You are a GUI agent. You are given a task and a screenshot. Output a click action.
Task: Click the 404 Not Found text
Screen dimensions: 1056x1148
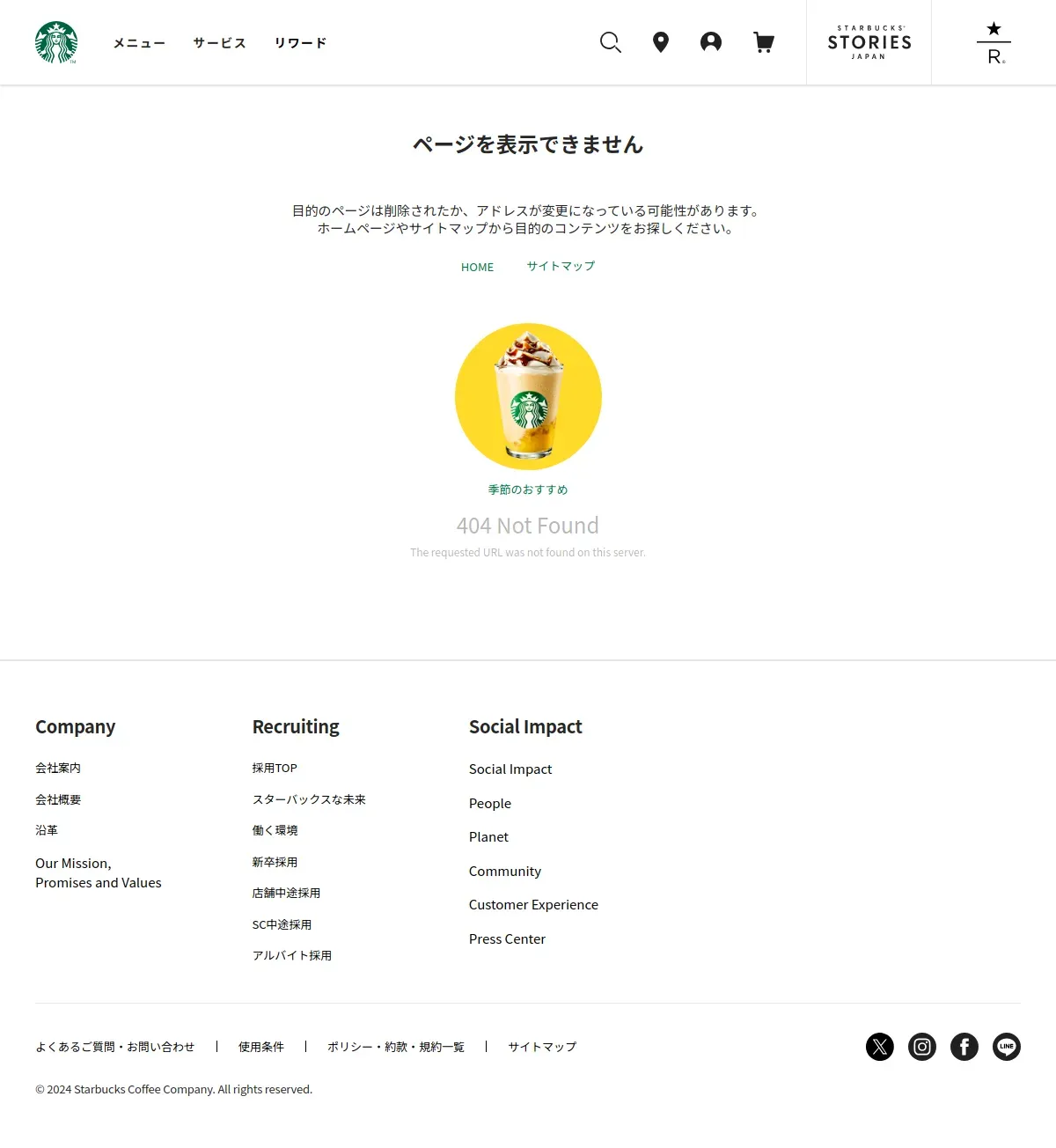tap(528, 526)
